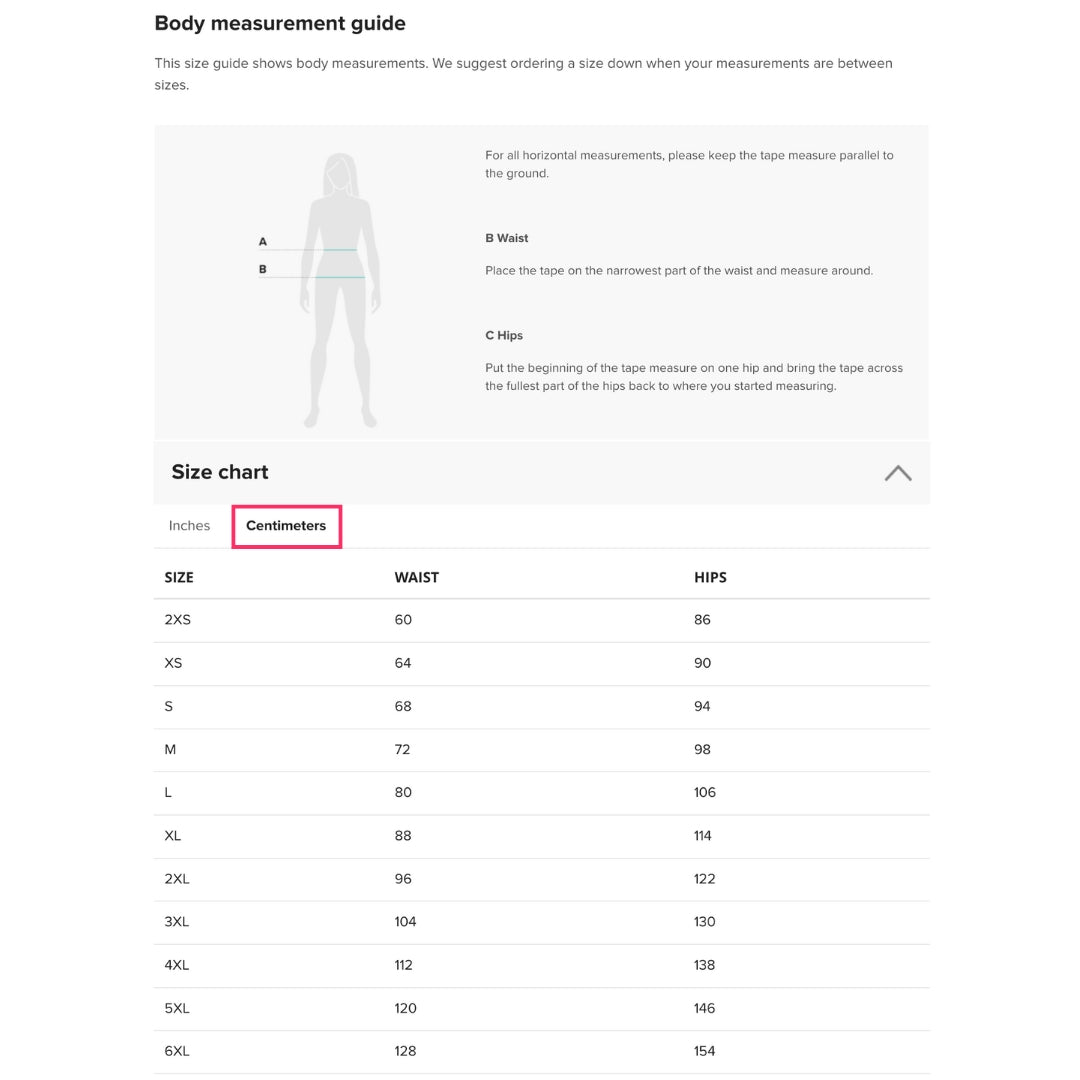Click the Size chart heading

point(220,472)
